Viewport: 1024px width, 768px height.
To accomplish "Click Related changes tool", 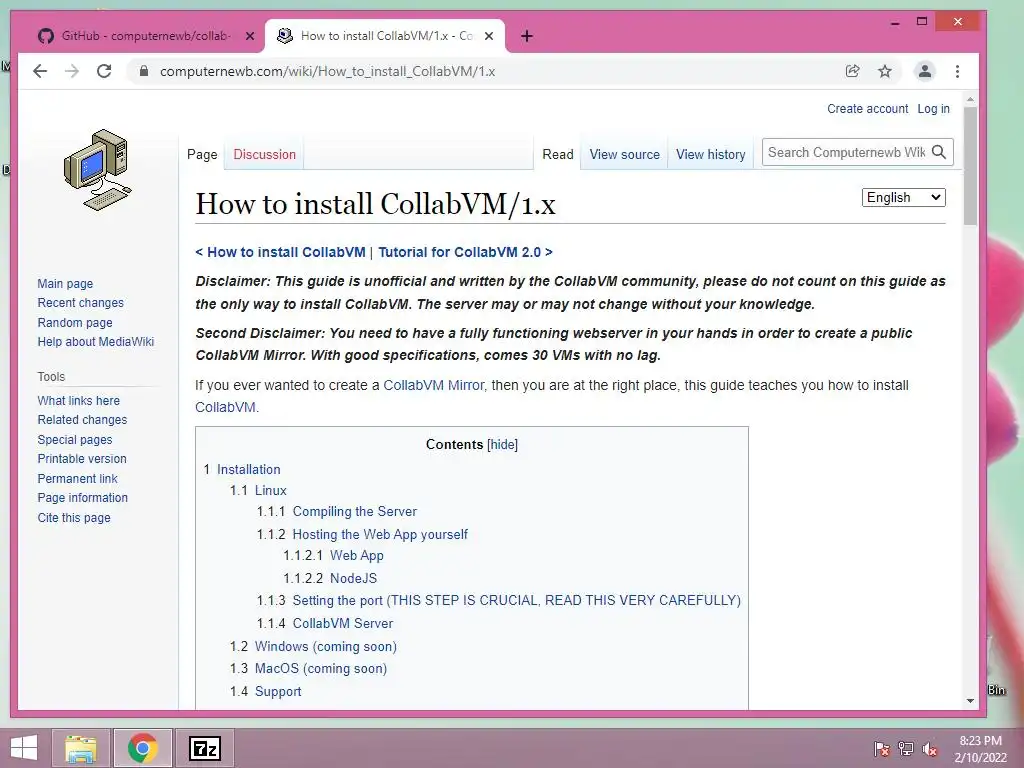I will click(82, 419).
